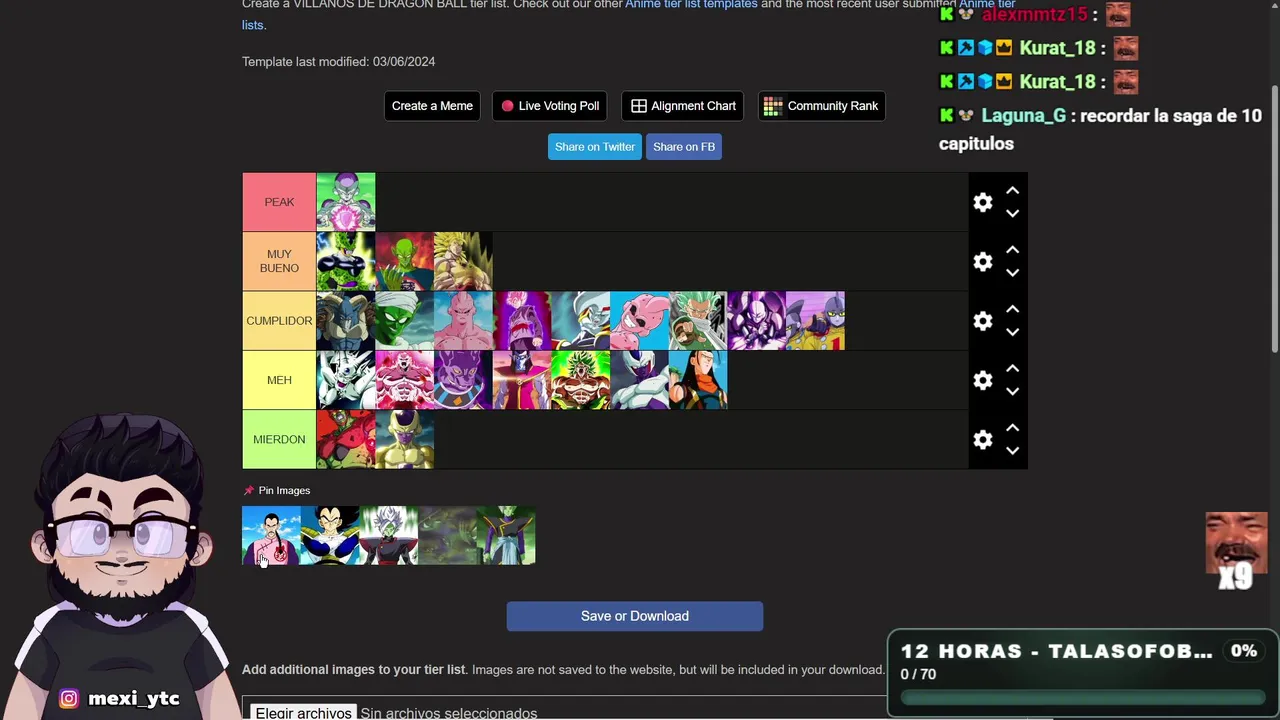Screen dimensions: 1280x720
Task: Click the Alignment Chart grid icon
Action: (638, 106)
